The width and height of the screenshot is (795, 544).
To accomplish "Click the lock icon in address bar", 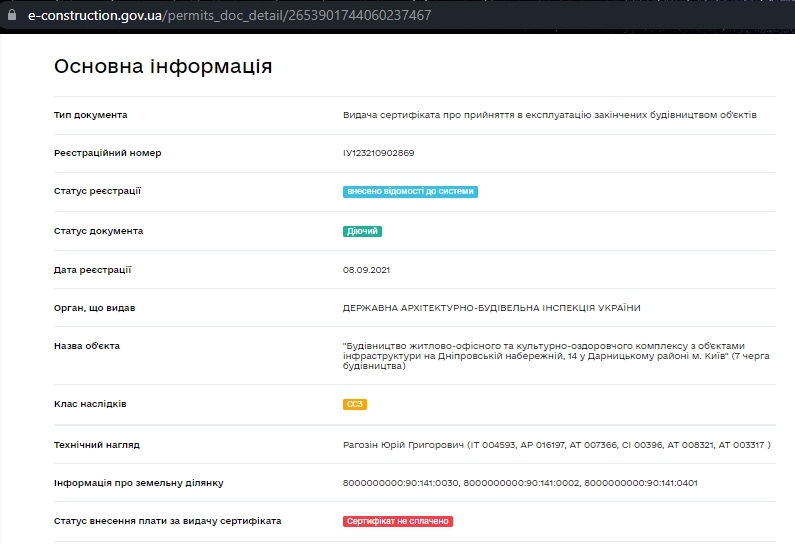I will 12,15.
